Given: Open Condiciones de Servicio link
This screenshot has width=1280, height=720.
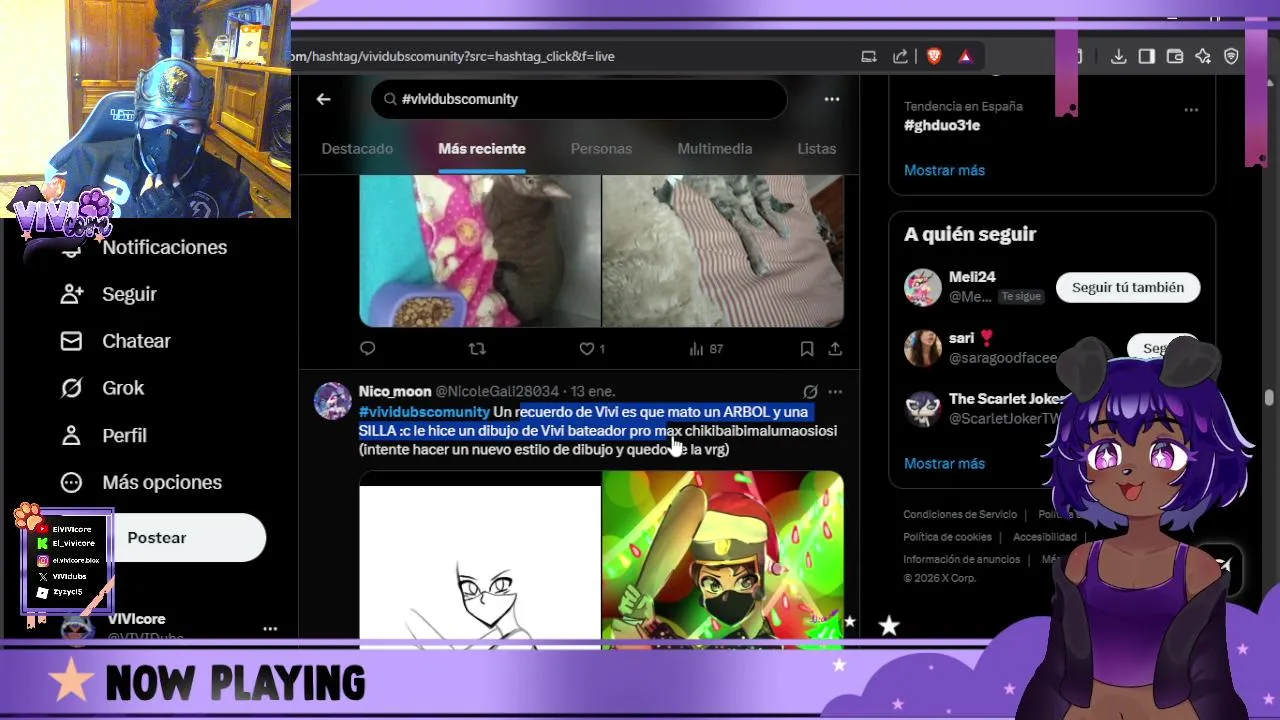Looking at the screenshot, I should click(x=960, y=515).
